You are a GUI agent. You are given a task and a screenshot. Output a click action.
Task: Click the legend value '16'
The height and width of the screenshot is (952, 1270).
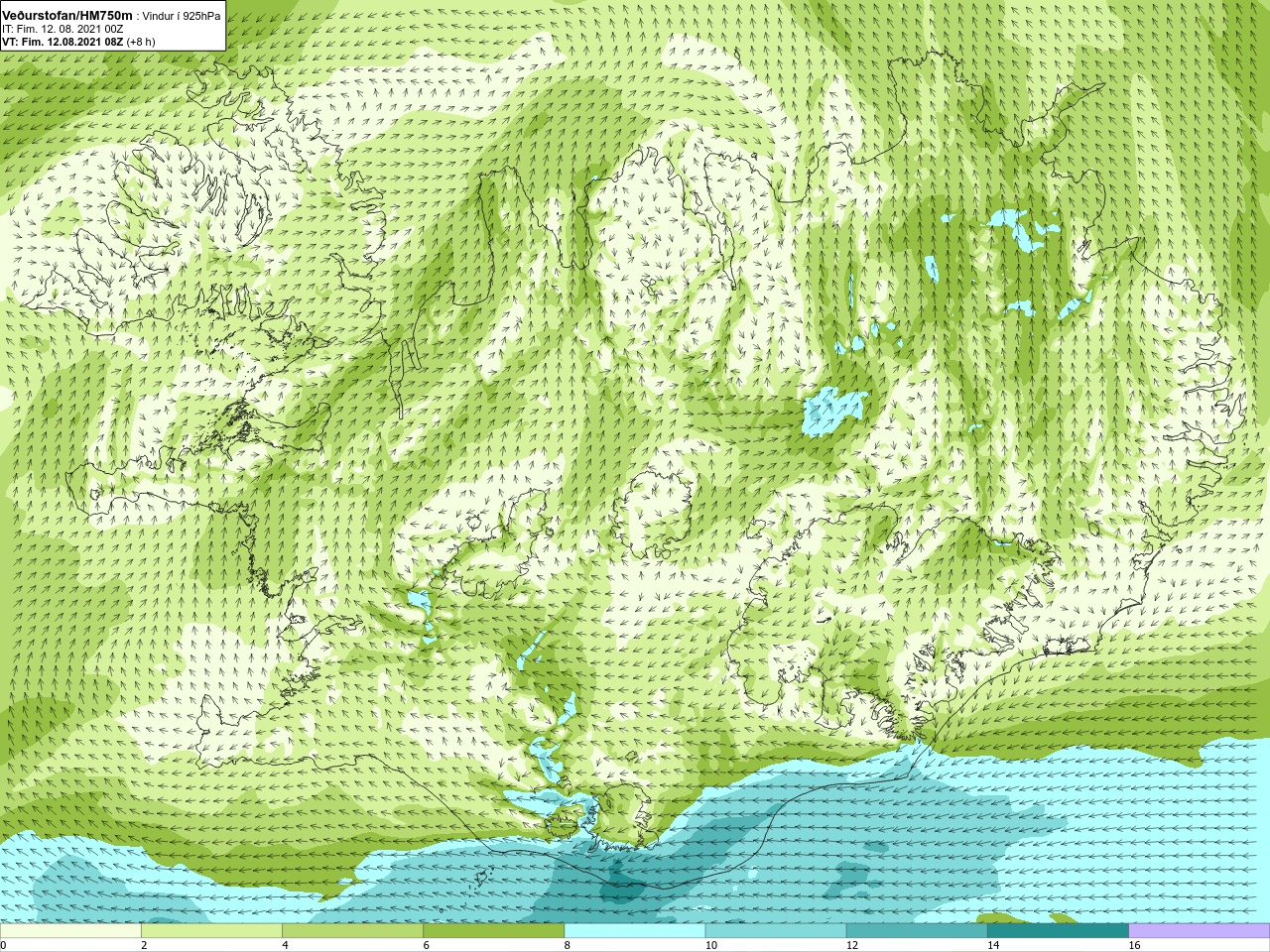[x=1134, y=945]
